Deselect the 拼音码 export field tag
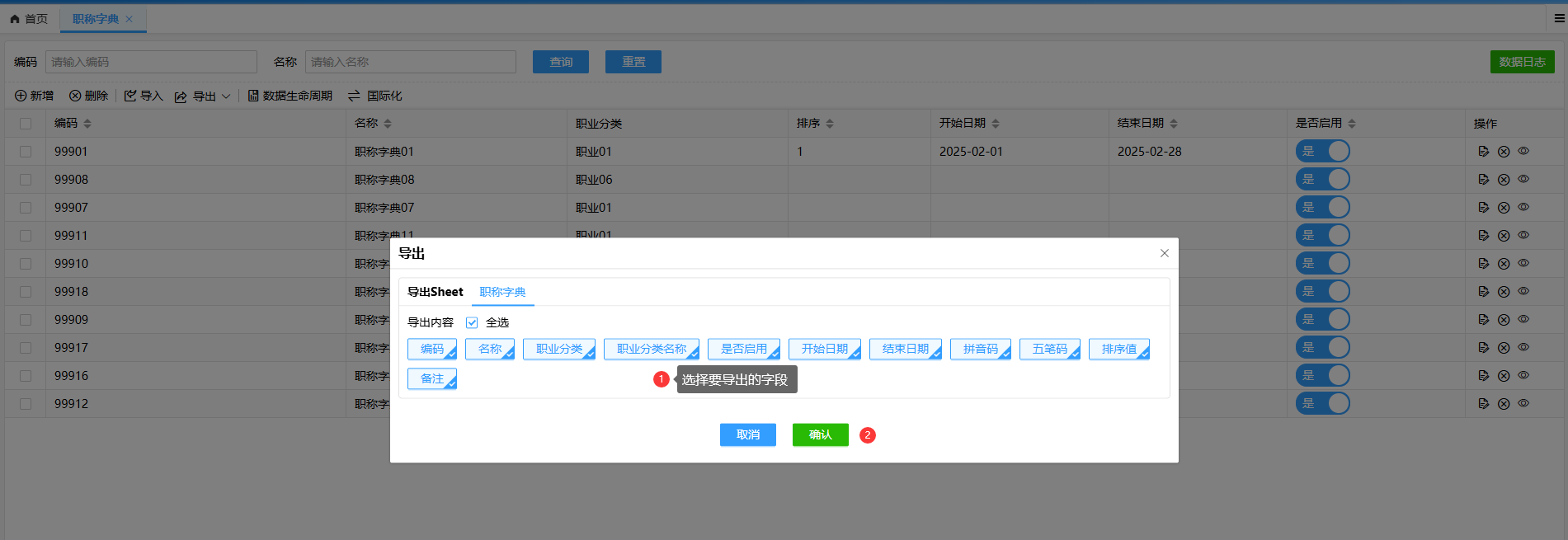The image size is (1568, 540). click(x=980, y=350)
